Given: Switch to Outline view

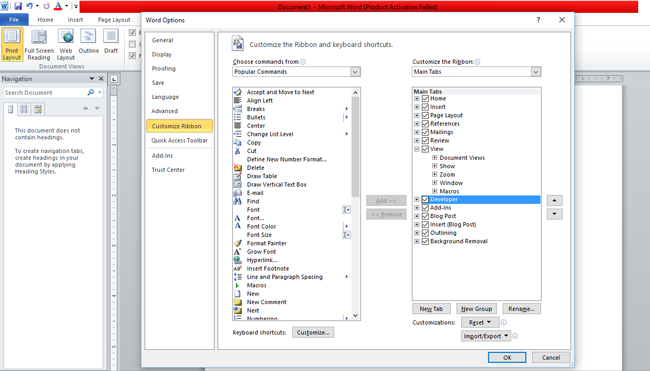Looking at the screenshot, I should [x=88, y=41].
